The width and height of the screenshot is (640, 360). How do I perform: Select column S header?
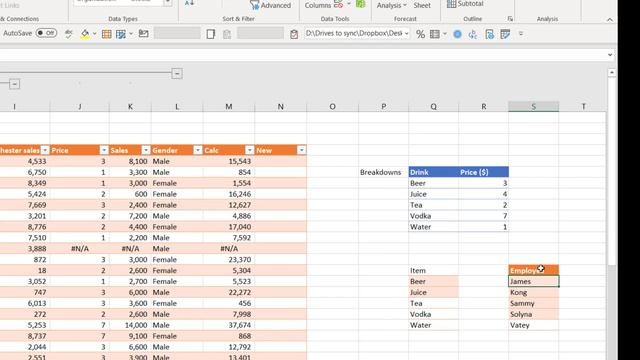[x=533, y=107]
